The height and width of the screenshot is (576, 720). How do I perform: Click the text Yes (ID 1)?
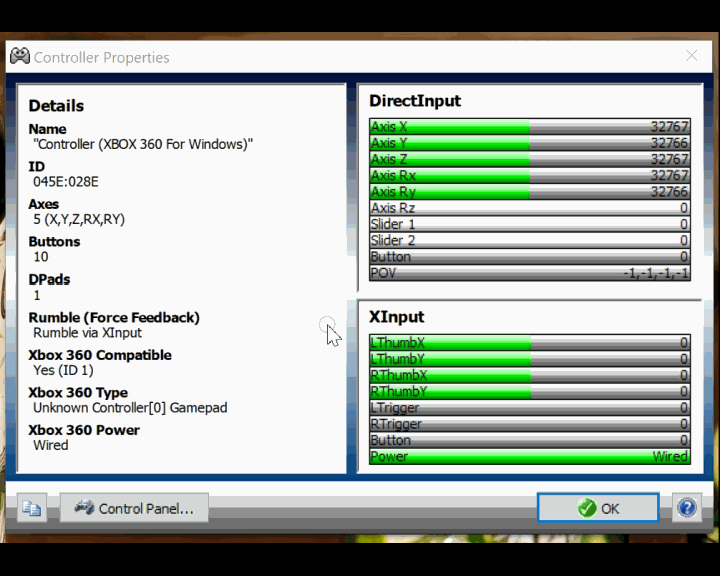pyautogui.click(x=63, y=370)
